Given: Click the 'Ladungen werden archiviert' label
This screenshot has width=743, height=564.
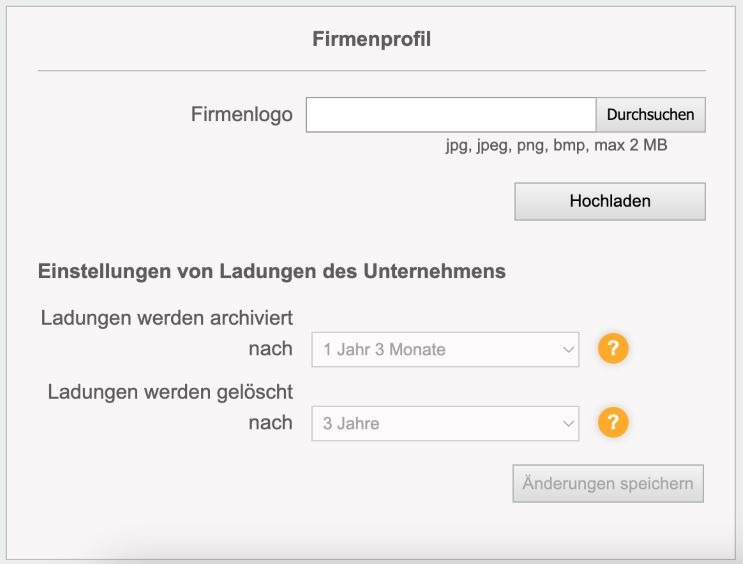Looking at the screenshot, I should pos(167,318).
